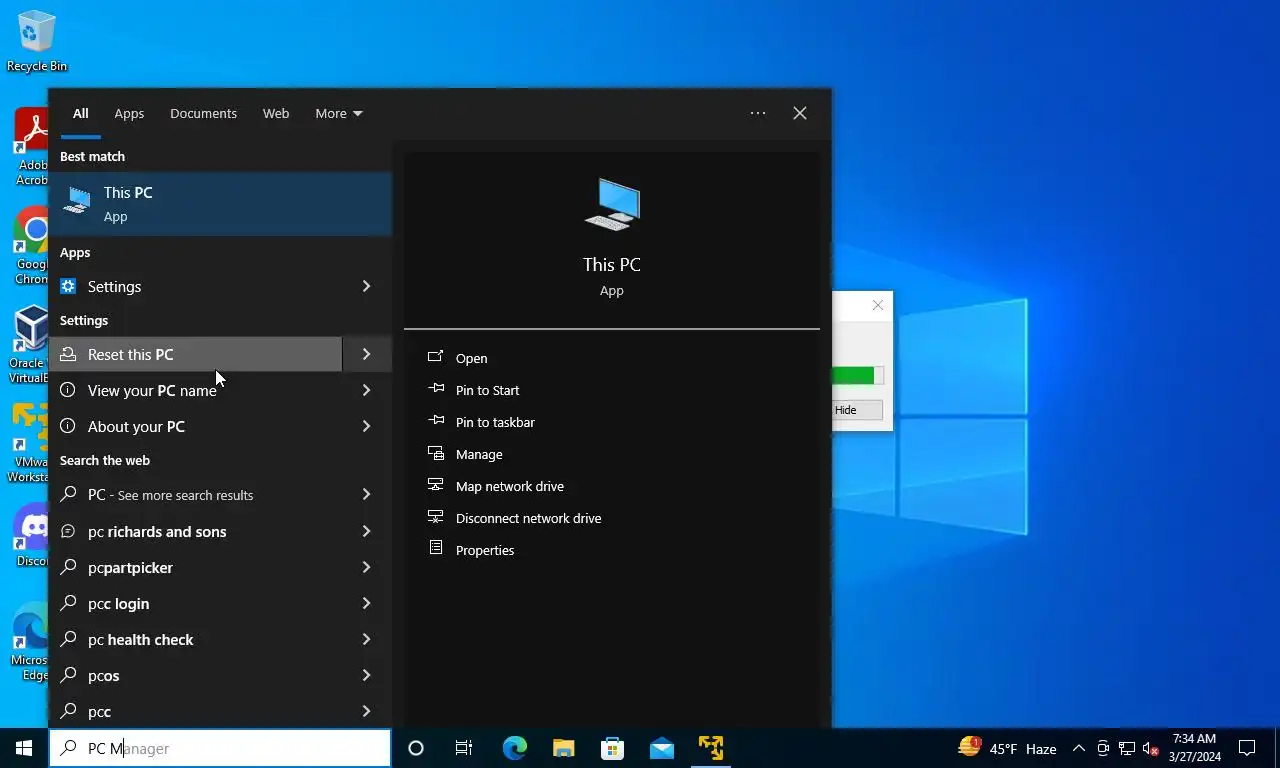This screenshot has height=768, width=1280.
Task: Click the Hide button in the background dialog
Action: click(x=858, y=410)
